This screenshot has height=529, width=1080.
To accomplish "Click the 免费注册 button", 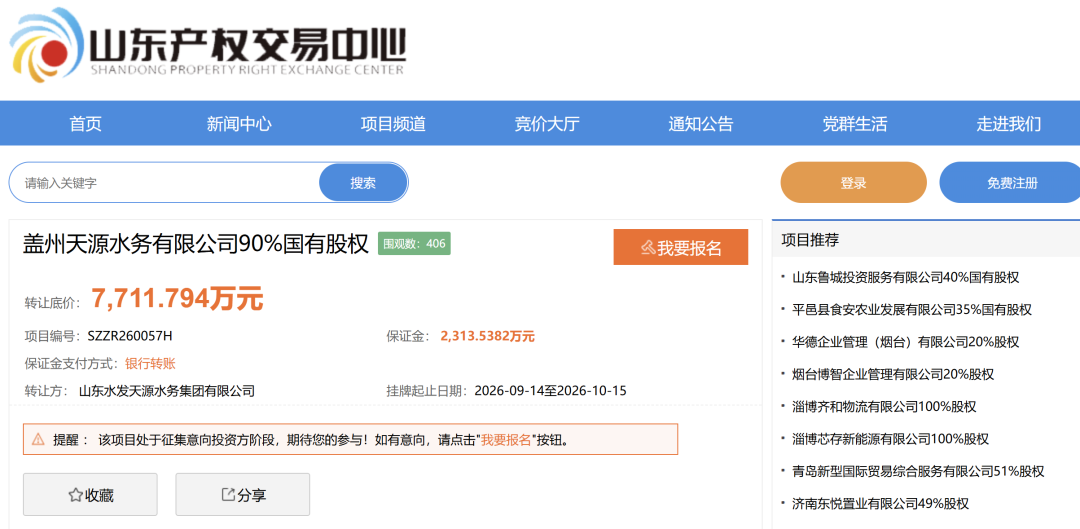I will (1011, 183).
